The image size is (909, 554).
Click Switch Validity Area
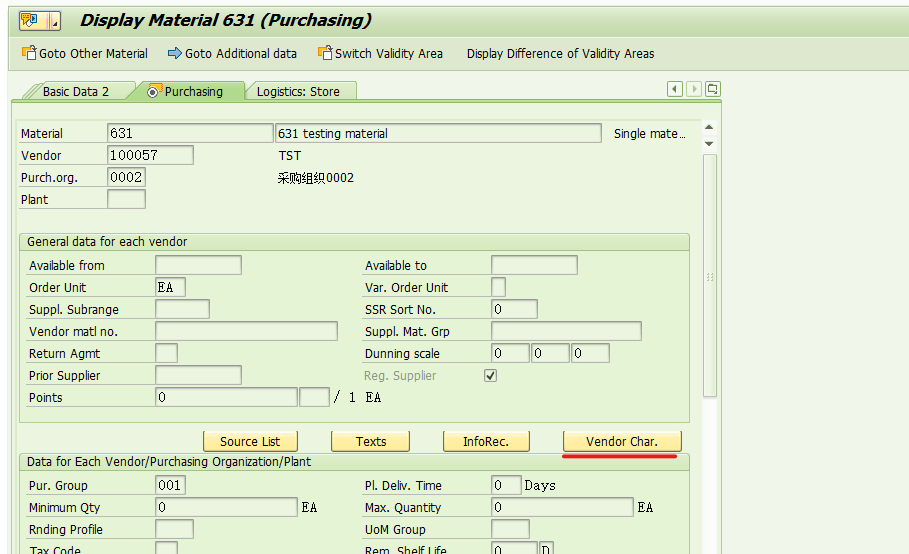pos(380,53)
